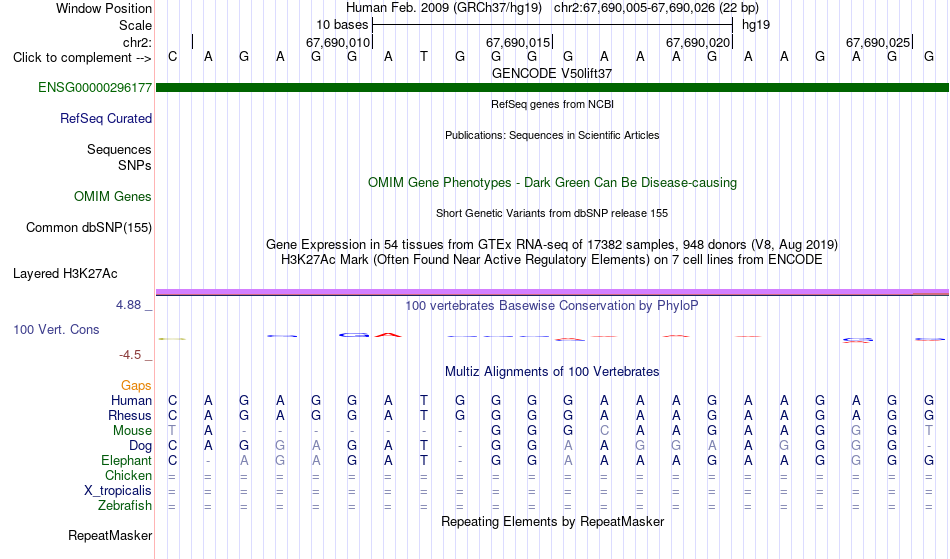
Task: Click H3K27Ac Mark ENCODE track title
Action: point(552,260)
